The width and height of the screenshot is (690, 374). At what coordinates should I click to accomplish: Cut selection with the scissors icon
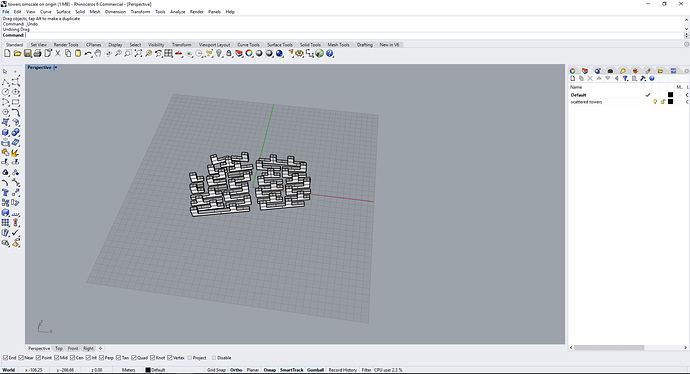tap(58, 53)
